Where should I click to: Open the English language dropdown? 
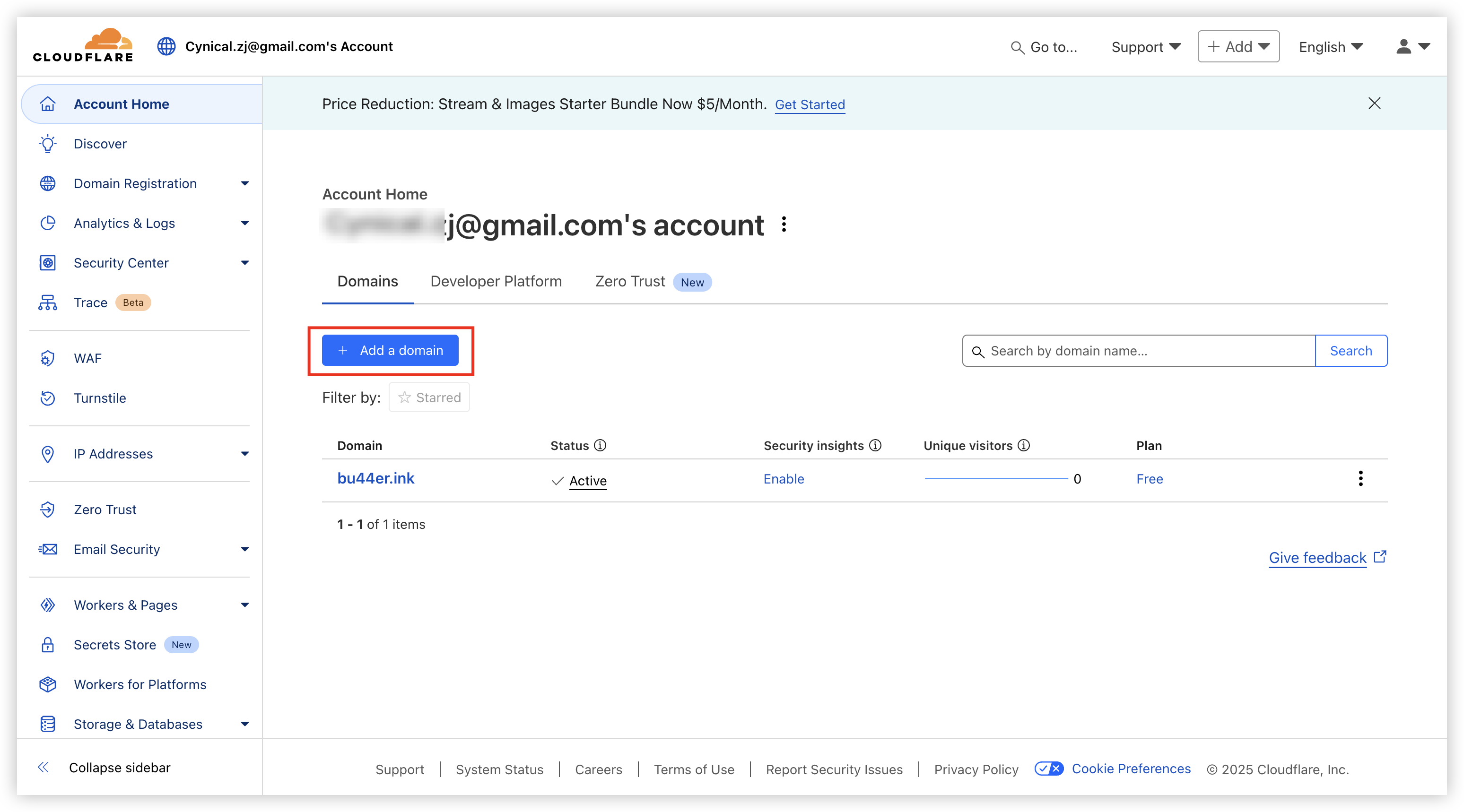1331,47
